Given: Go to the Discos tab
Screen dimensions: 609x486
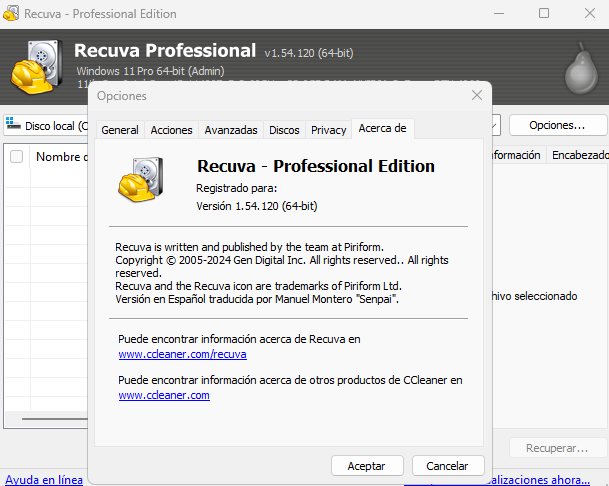Looking at the screenshot, I should (284, 130).
